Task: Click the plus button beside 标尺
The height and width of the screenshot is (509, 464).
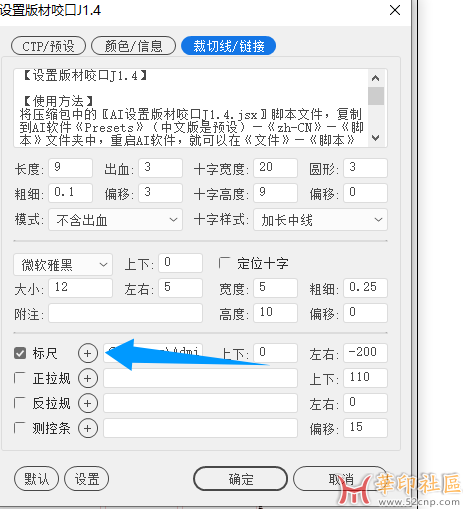Action: pyautogui.click(x=88, y=353)
